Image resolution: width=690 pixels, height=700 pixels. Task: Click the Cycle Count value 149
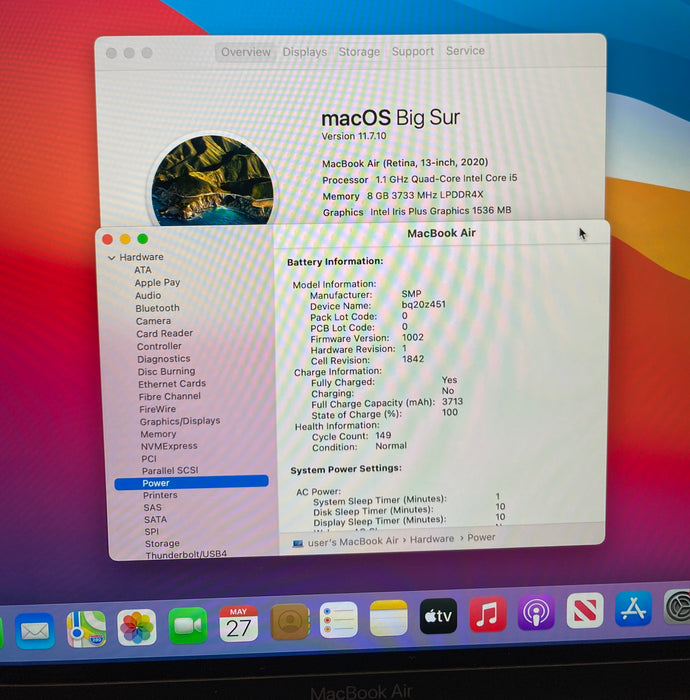(x=383, y=435)
